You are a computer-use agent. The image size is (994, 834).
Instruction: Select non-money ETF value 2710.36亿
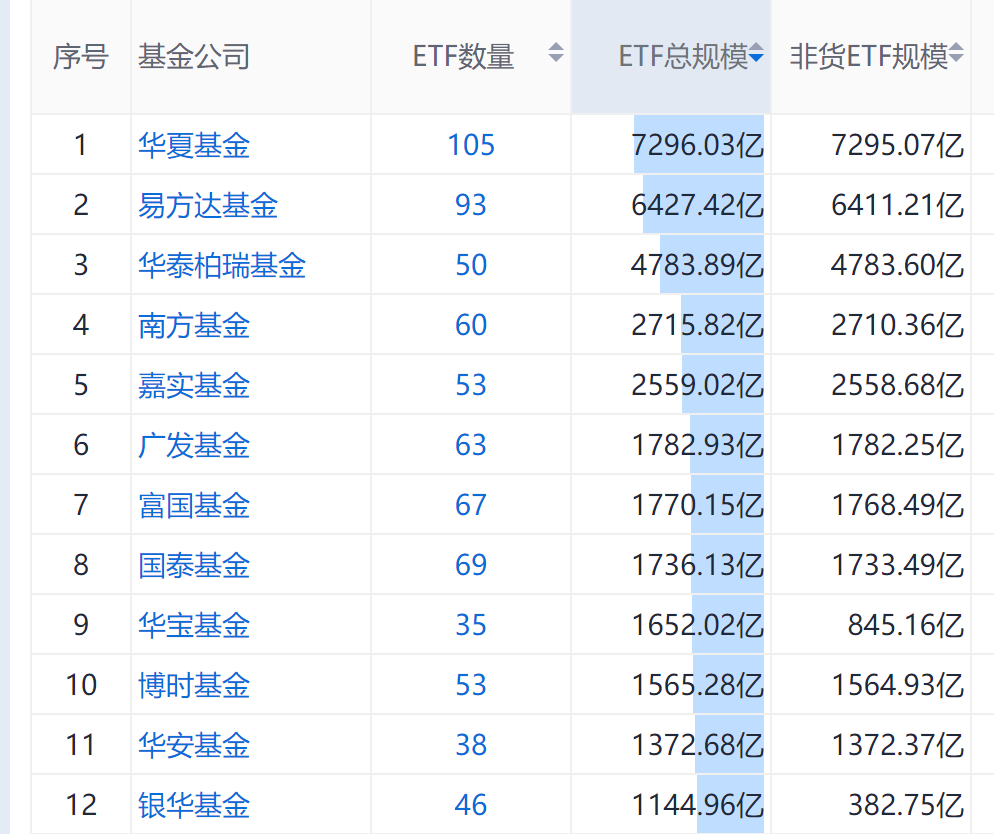pyautogui.click(x=898, y=325)
